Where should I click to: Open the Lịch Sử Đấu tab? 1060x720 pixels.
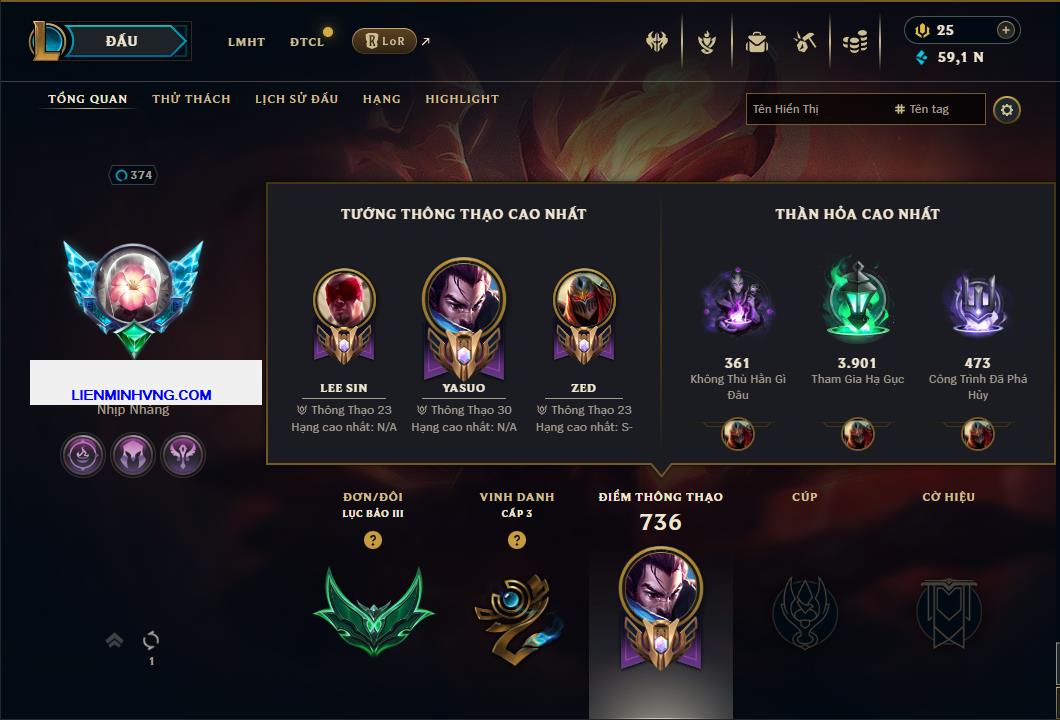(296, 99)
